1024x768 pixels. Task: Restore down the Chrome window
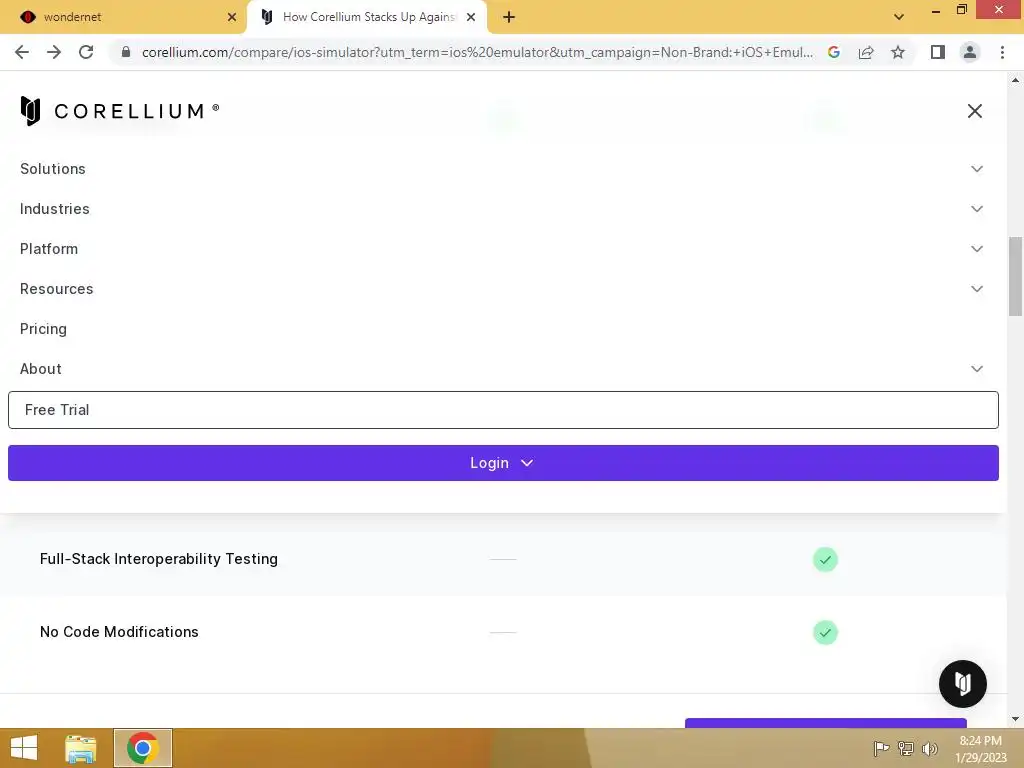(x=961, y=10)
